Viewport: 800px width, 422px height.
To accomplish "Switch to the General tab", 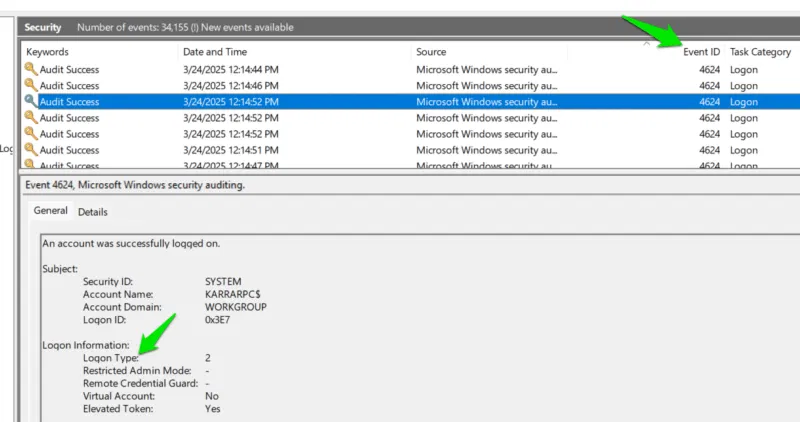I will point(50,211).
